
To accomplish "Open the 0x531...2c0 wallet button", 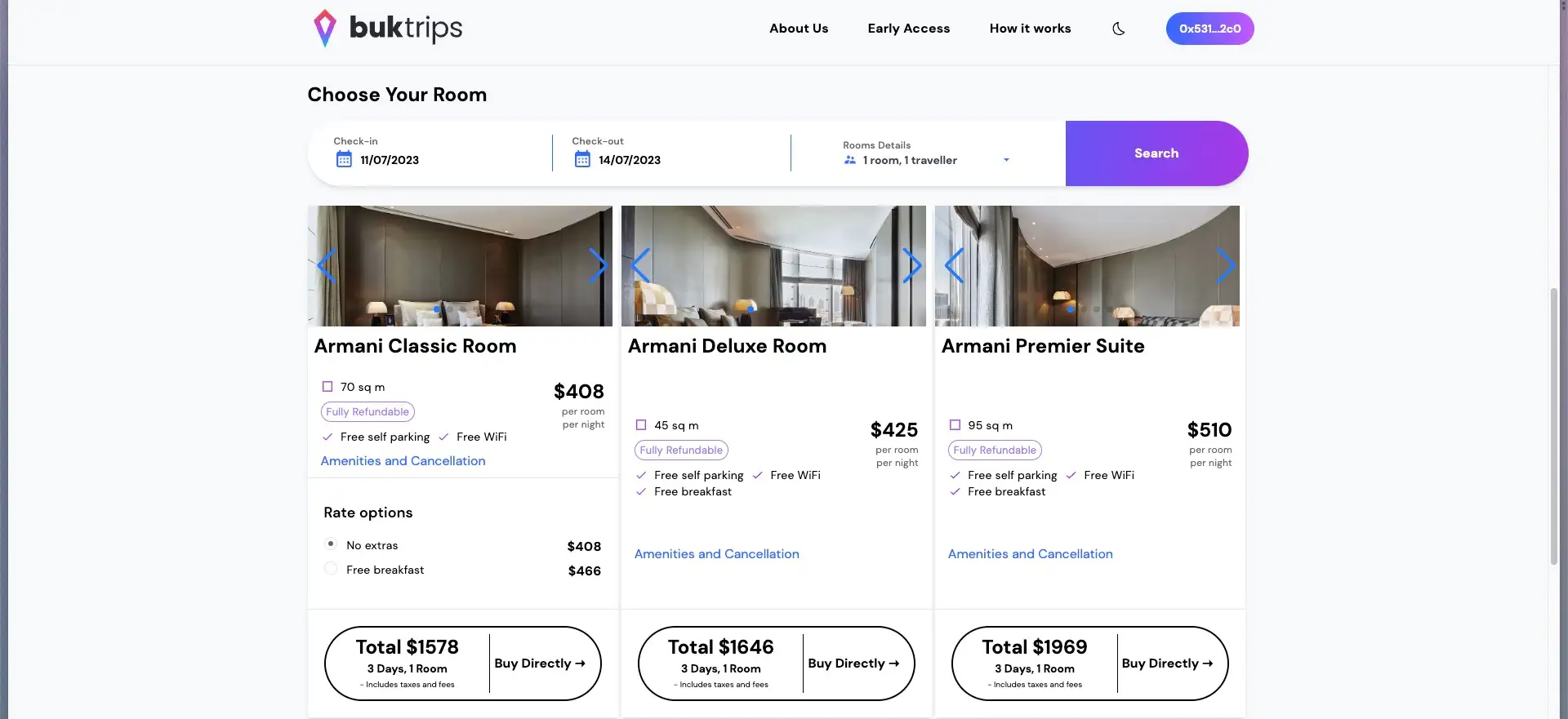I will (1209, 29).
